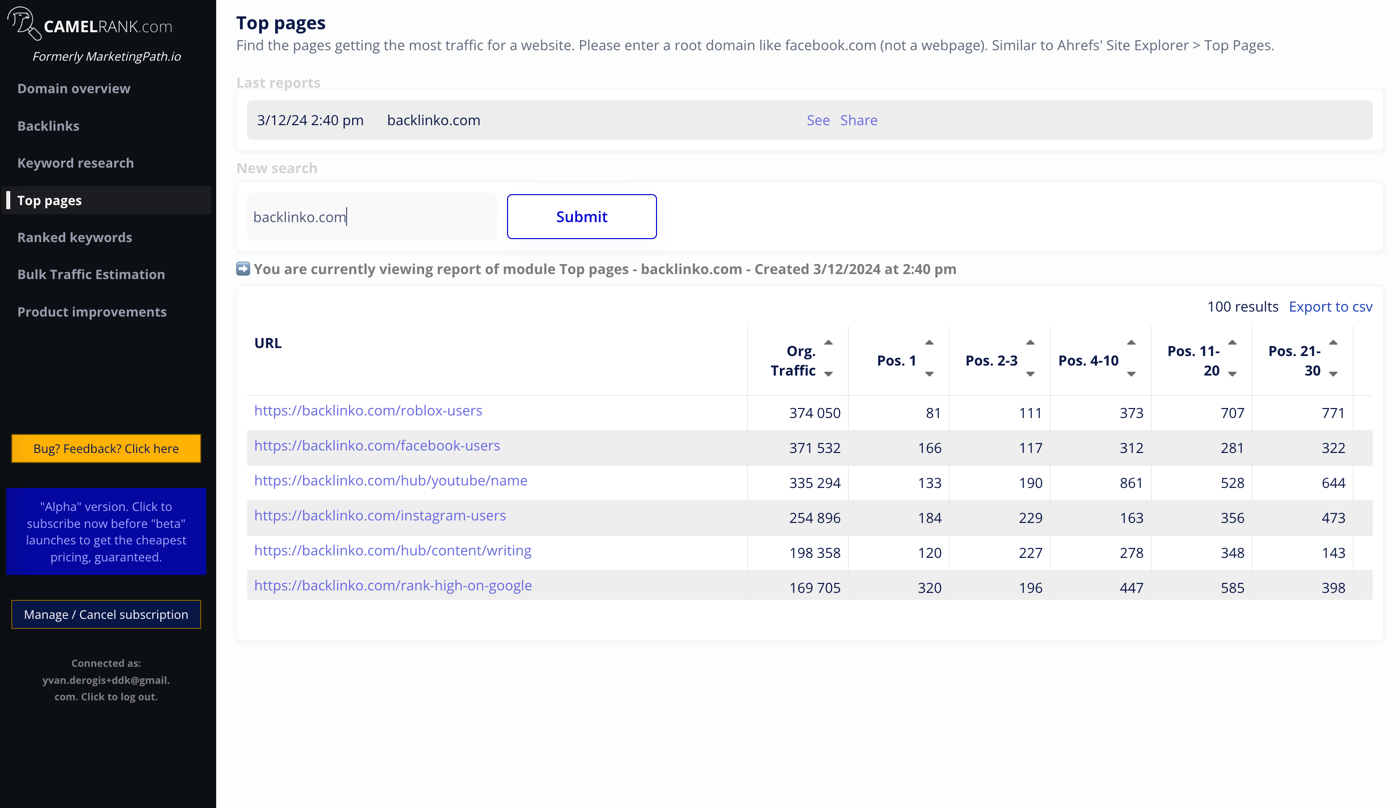The width and height of the screenshot is (1398, 808).
Task: Open backlinko.com/roblox-users URL
Action: [x=368, y=410]
